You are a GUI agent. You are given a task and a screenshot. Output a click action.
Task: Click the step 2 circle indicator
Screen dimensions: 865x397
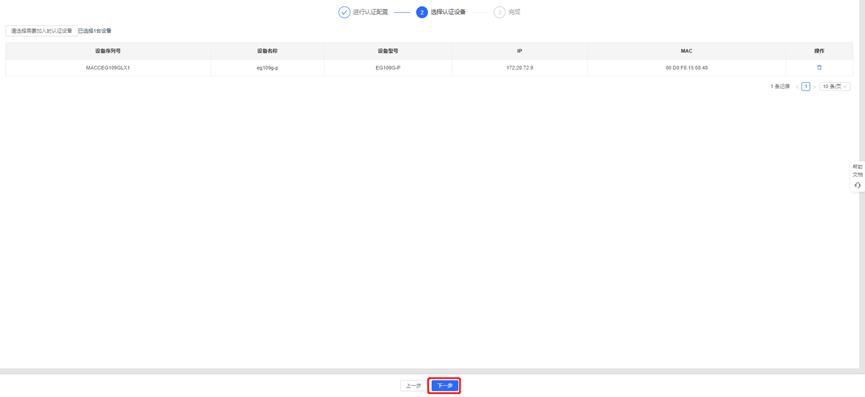[x=422, y=12]
